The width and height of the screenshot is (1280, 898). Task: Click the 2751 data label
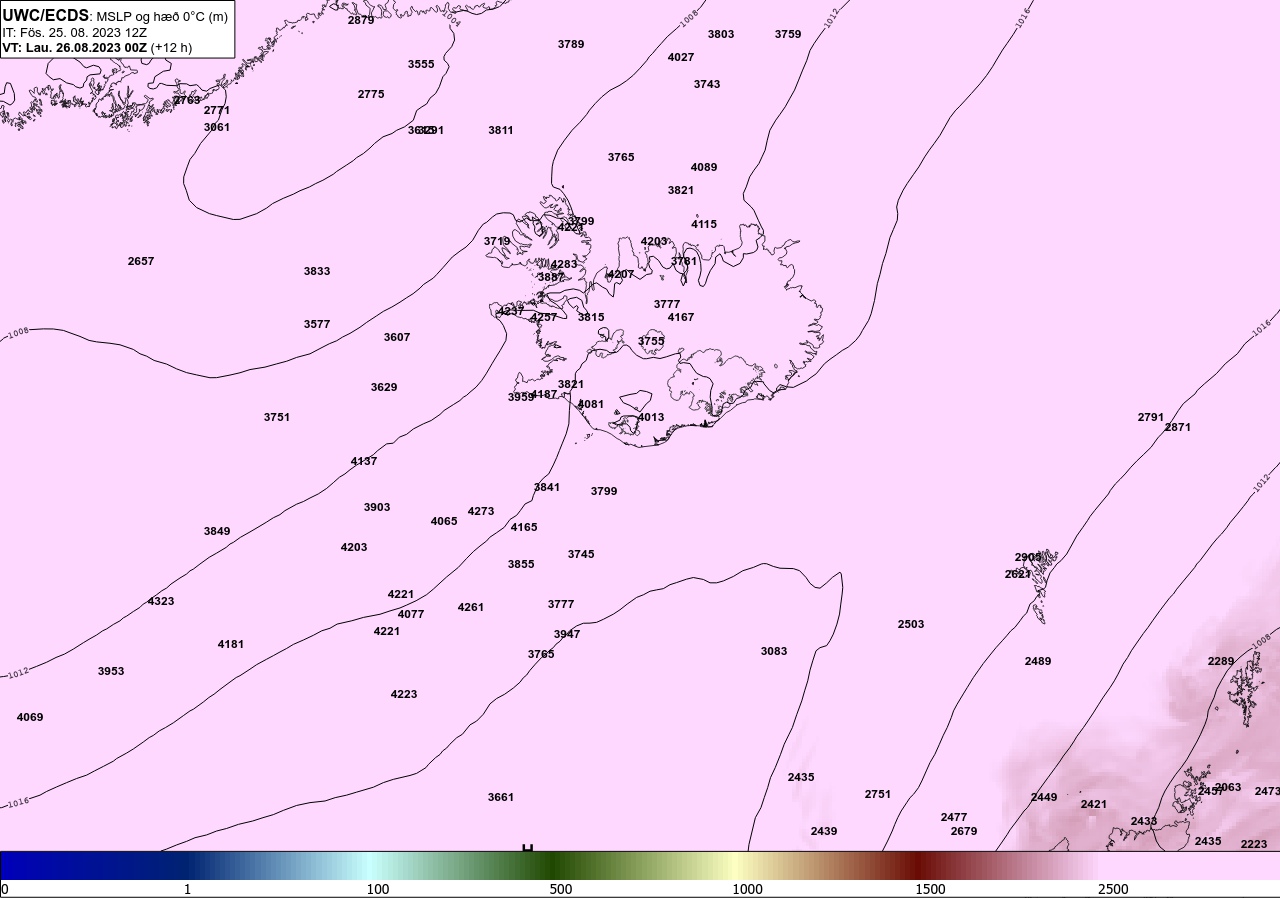point(878,794)
